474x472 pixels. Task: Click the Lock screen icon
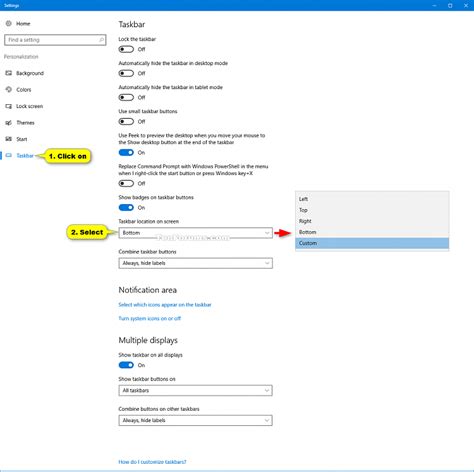tap(9, 106)
